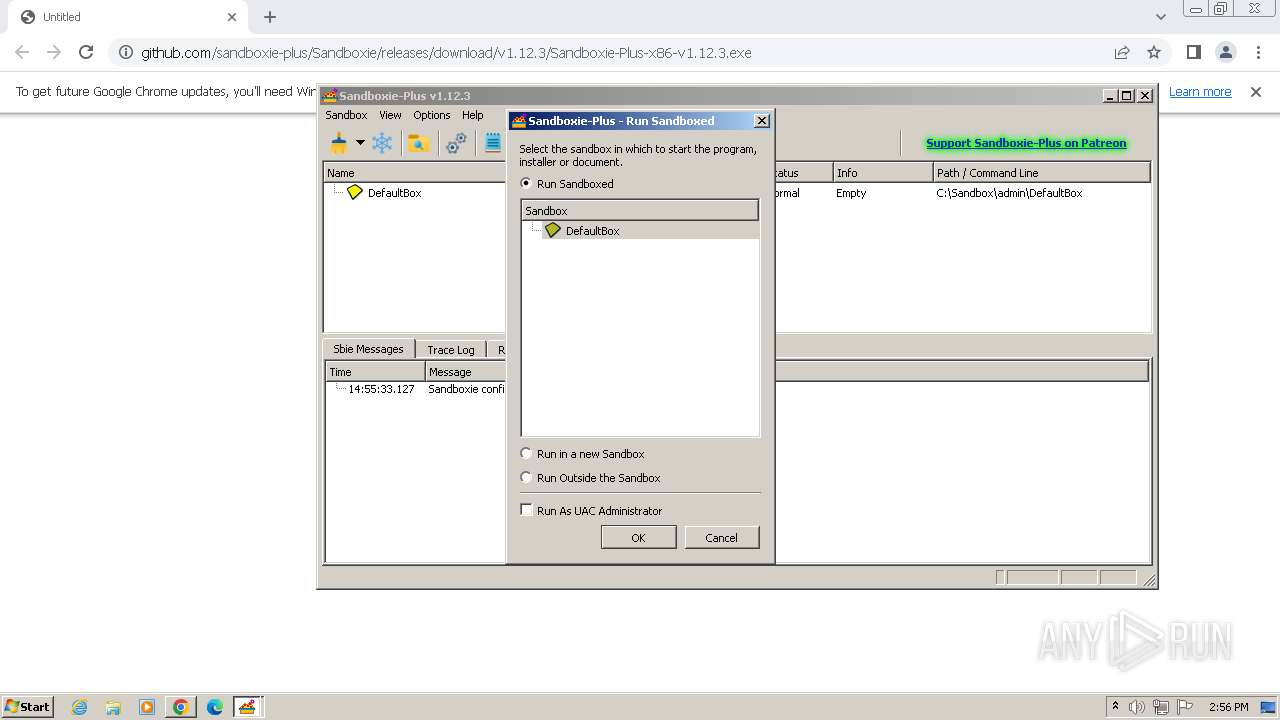1280x720 pixels.
Task: Open the dropdown arrow beside the broom icon
Action: 360,143
